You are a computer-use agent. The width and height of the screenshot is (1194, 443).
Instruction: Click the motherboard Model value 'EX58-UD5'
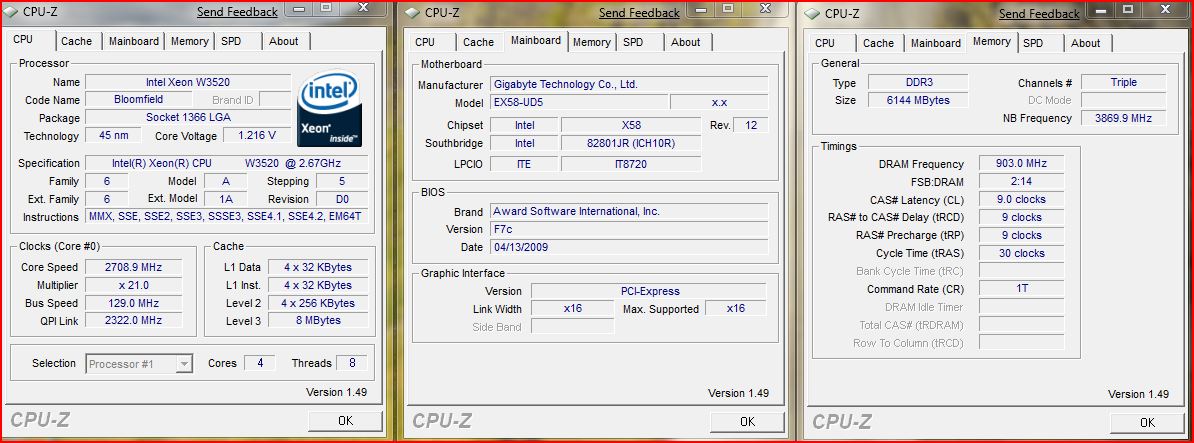pos(578,102)
